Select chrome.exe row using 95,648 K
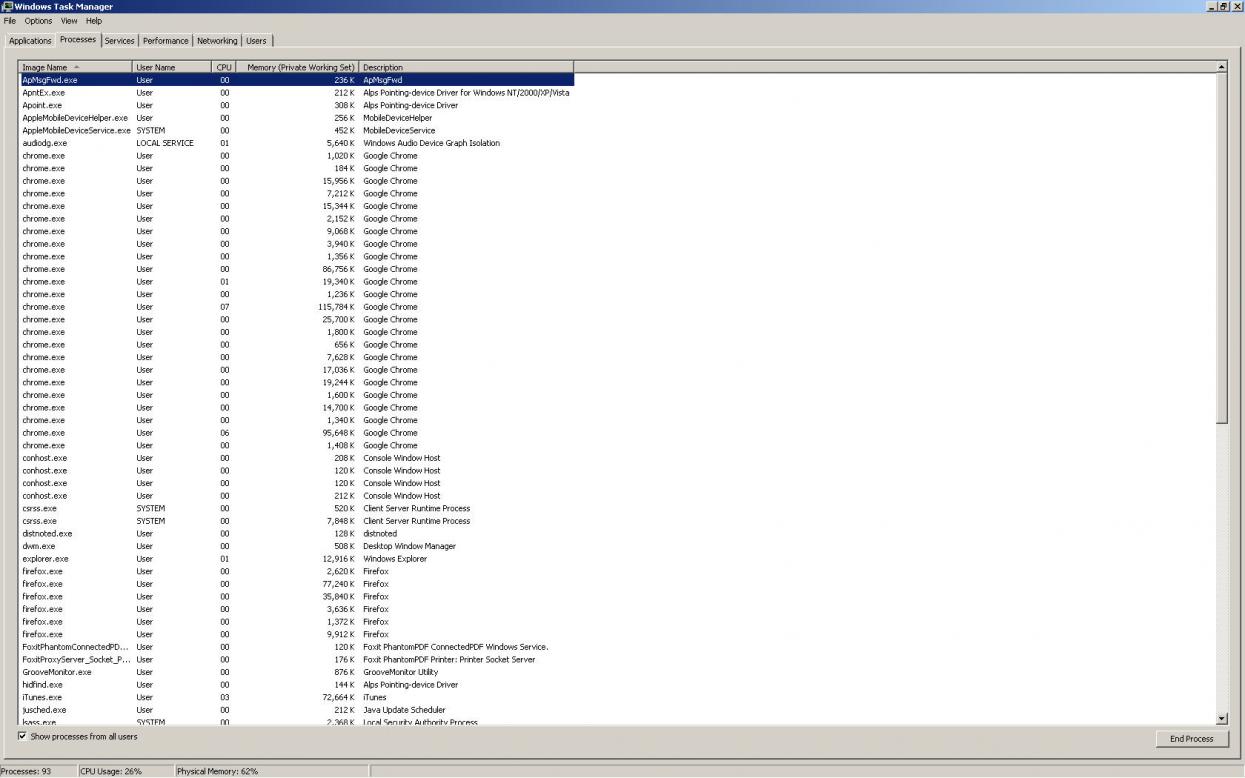This screenshot has width=1245, height=778. [296, 433]
